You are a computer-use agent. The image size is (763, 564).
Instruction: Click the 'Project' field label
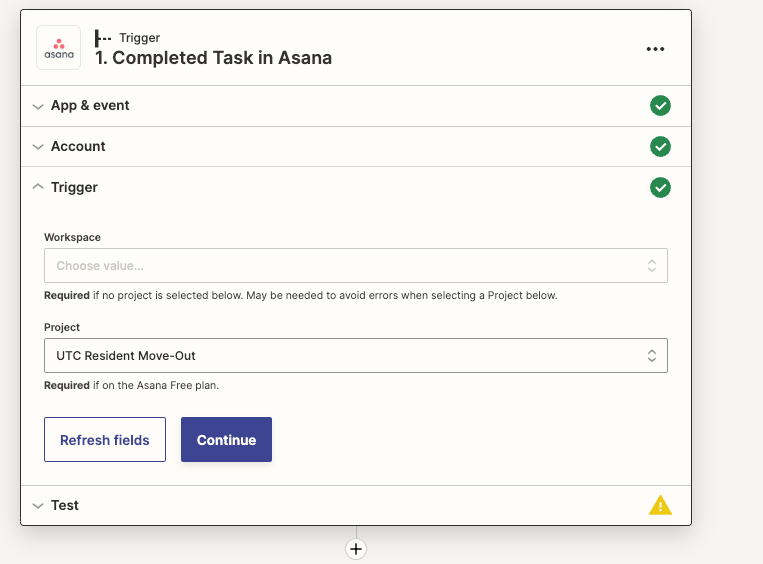pyautogui.click(x=62, y=327)
